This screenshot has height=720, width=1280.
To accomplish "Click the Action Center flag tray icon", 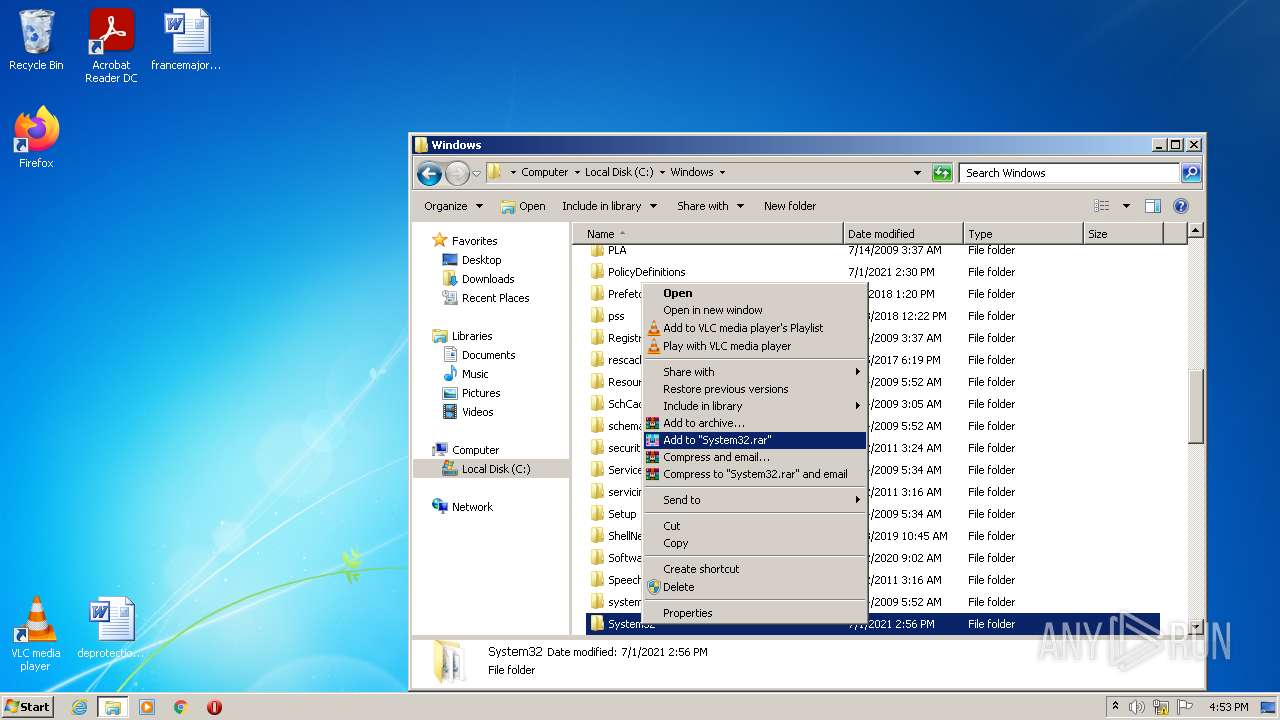I will 1187,707.
